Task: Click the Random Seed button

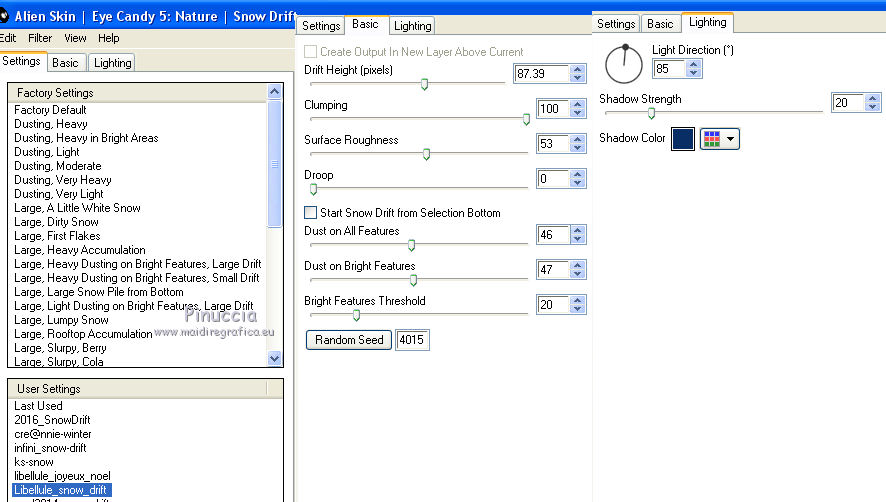Action: 349,340
